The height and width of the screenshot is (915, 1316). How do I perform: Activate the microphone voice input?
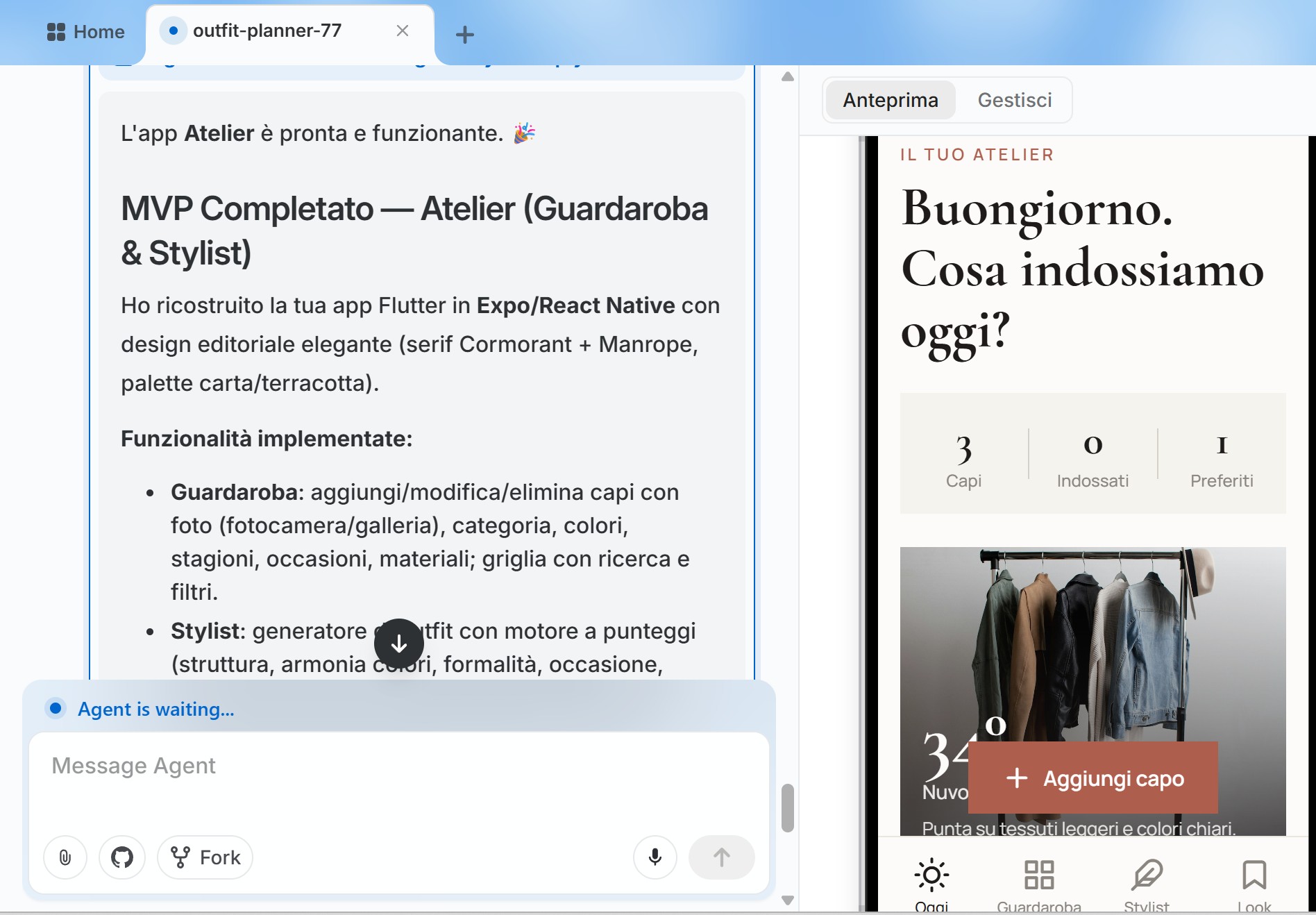[655, 857]
